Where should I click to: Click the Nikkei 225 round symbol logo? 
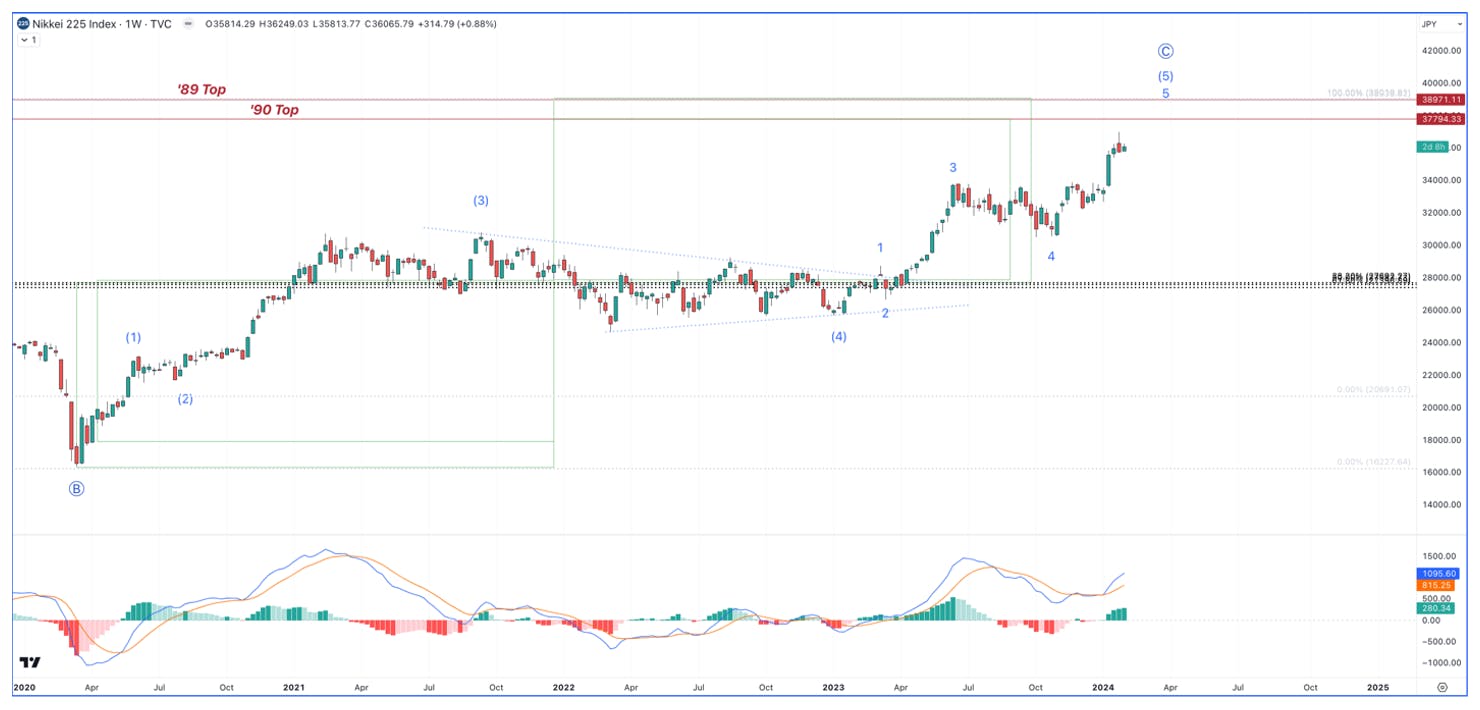coord(23,24)
